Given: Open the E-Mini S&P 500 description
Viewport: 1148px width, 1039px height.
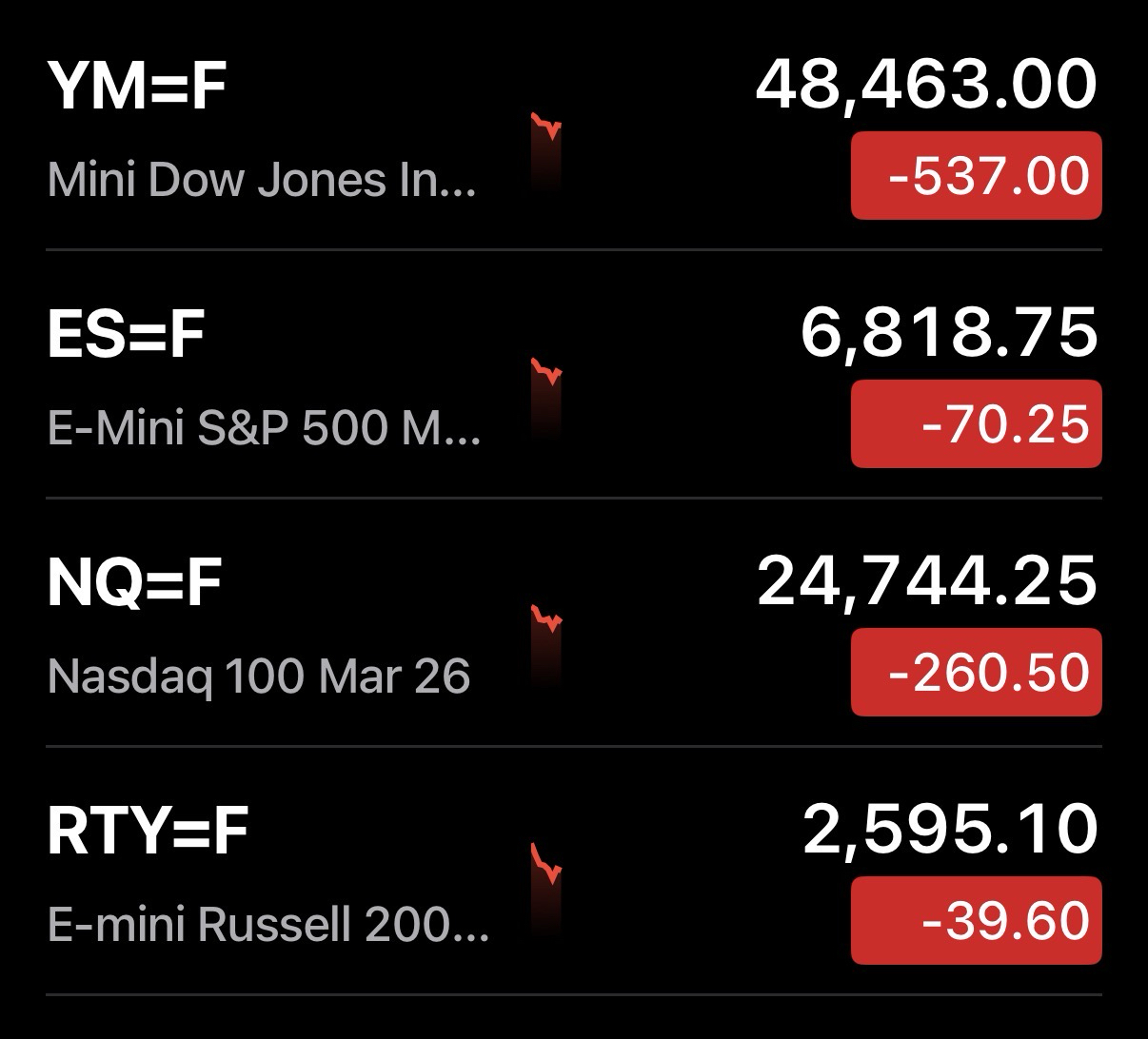Looking at the screenshot, I should tap(264, 427).
